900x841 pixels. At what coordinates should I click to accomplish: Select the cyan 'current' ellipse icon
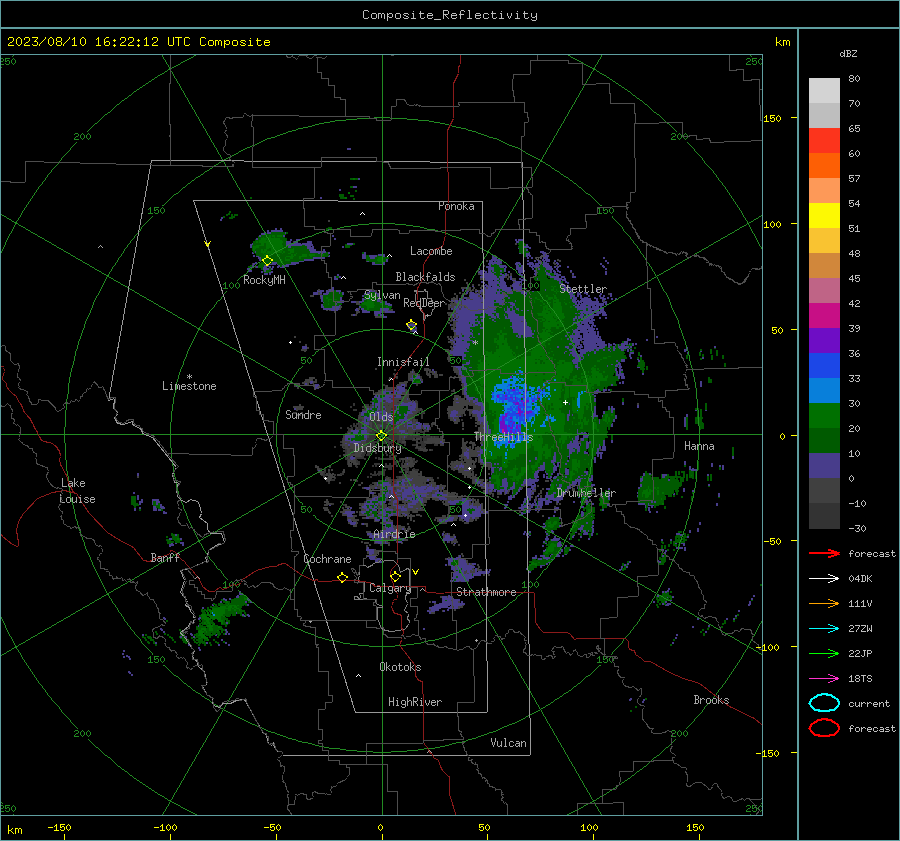pyautogui.click(x=824, y=703)
